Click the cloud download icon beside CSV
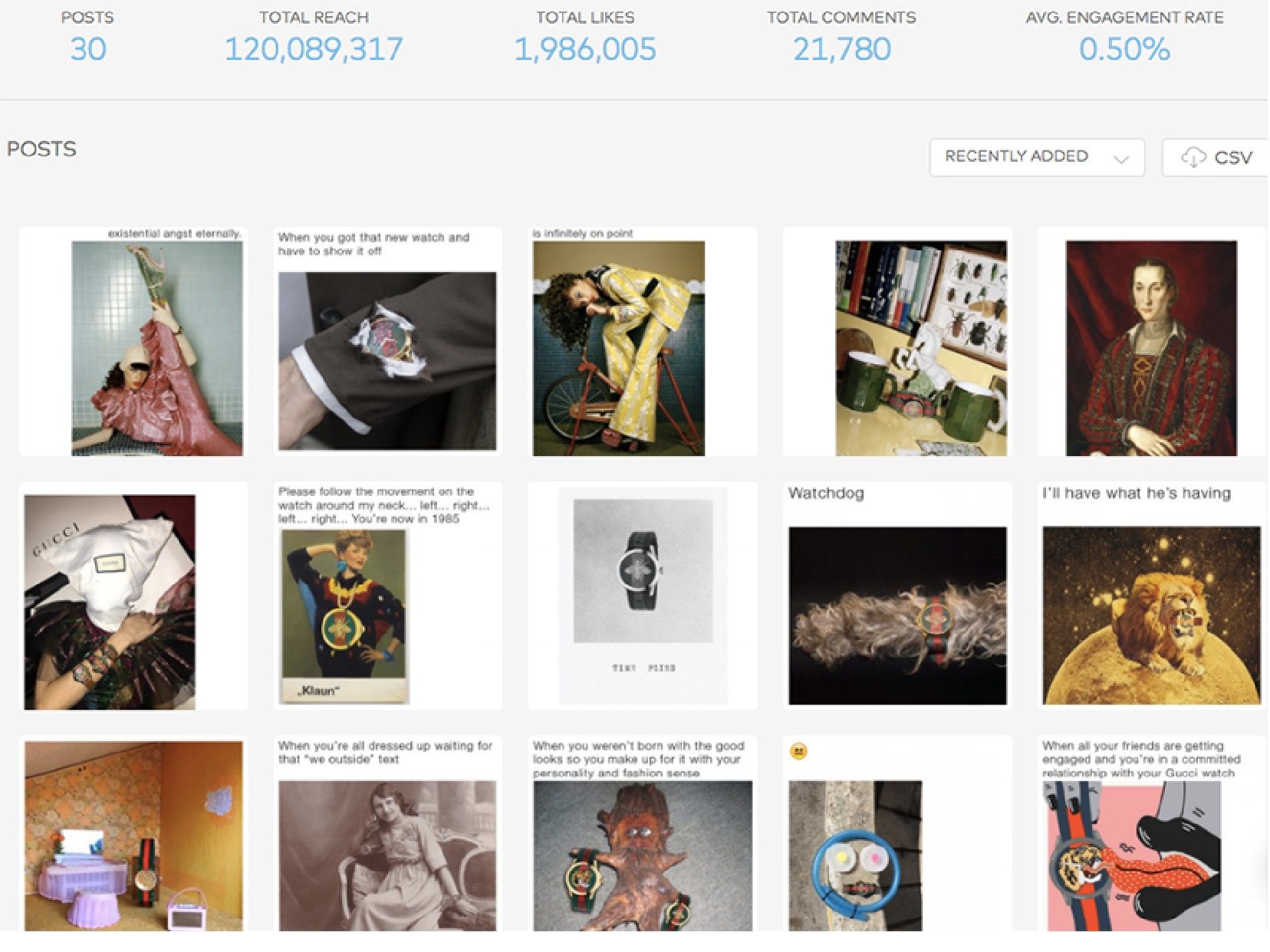1270x952 pixels. pyautogui.click(x=1193, y=158)
